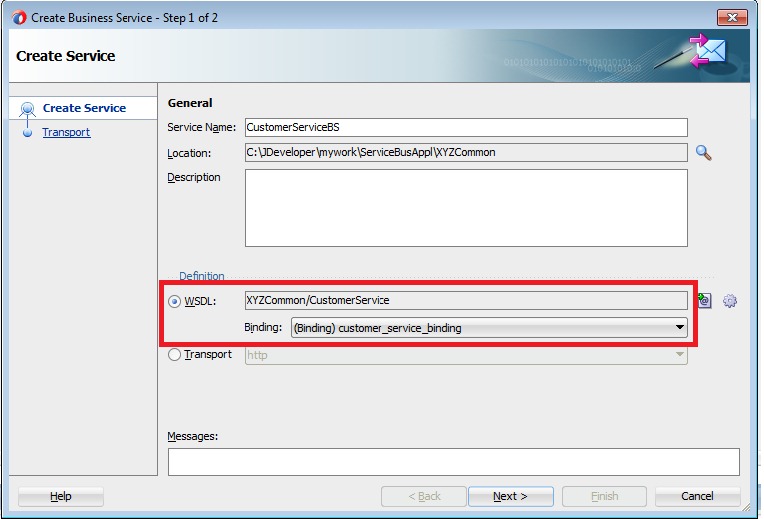Select Create Service in the step list

pos(84,108)
